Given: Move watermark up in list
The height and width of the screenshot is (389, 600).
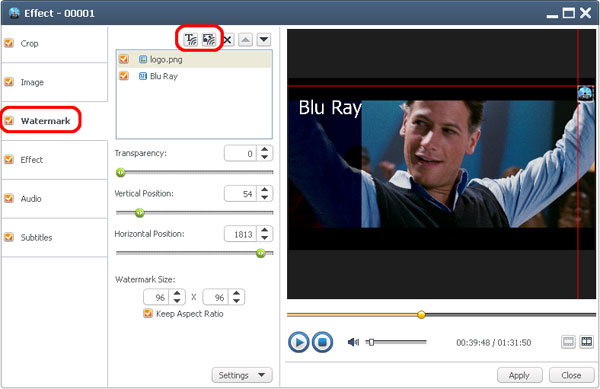Looking at the screenshot, I should tap(245, 40).
